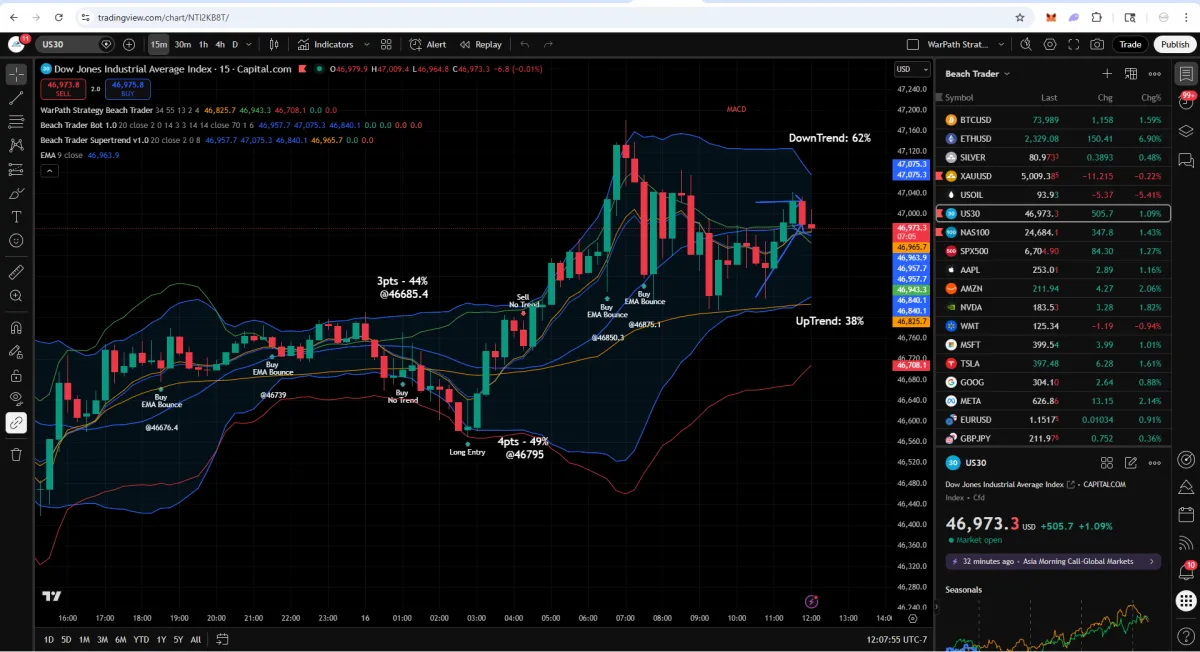Select the brush drawing tool
Viewport: 1200px width, 652px height.
click(16, 193)
